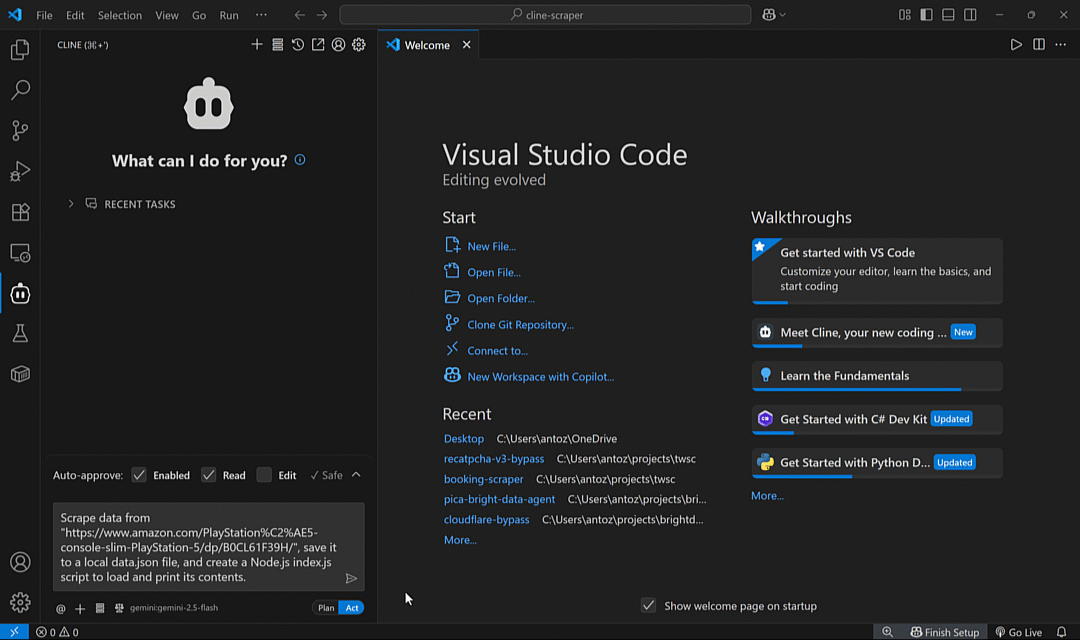Open the Extensions view
This screenshot has width=1080, height=640.
20,212
